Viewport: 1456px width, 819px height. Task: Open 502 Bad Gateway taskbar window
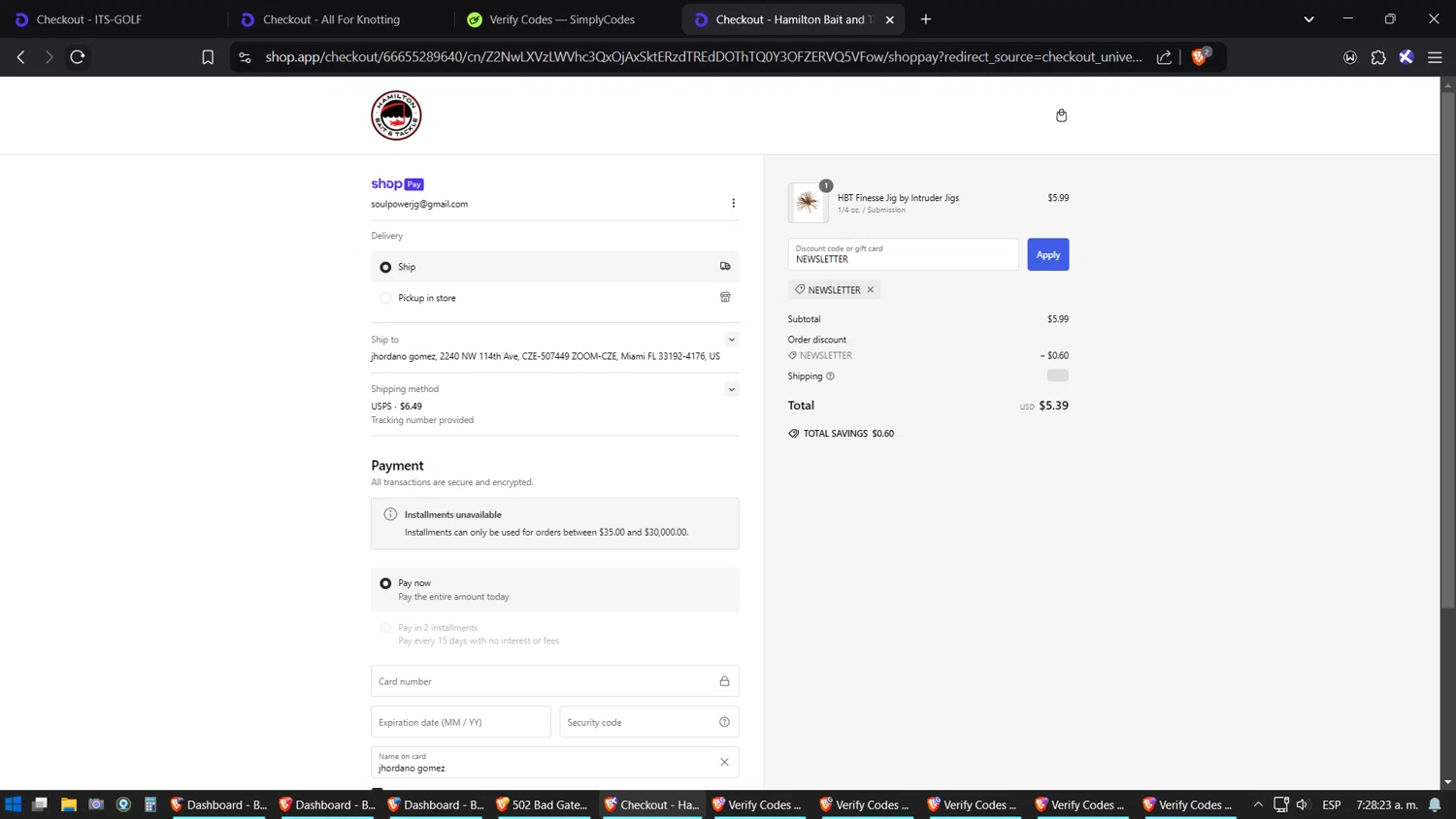coord(543,804)
